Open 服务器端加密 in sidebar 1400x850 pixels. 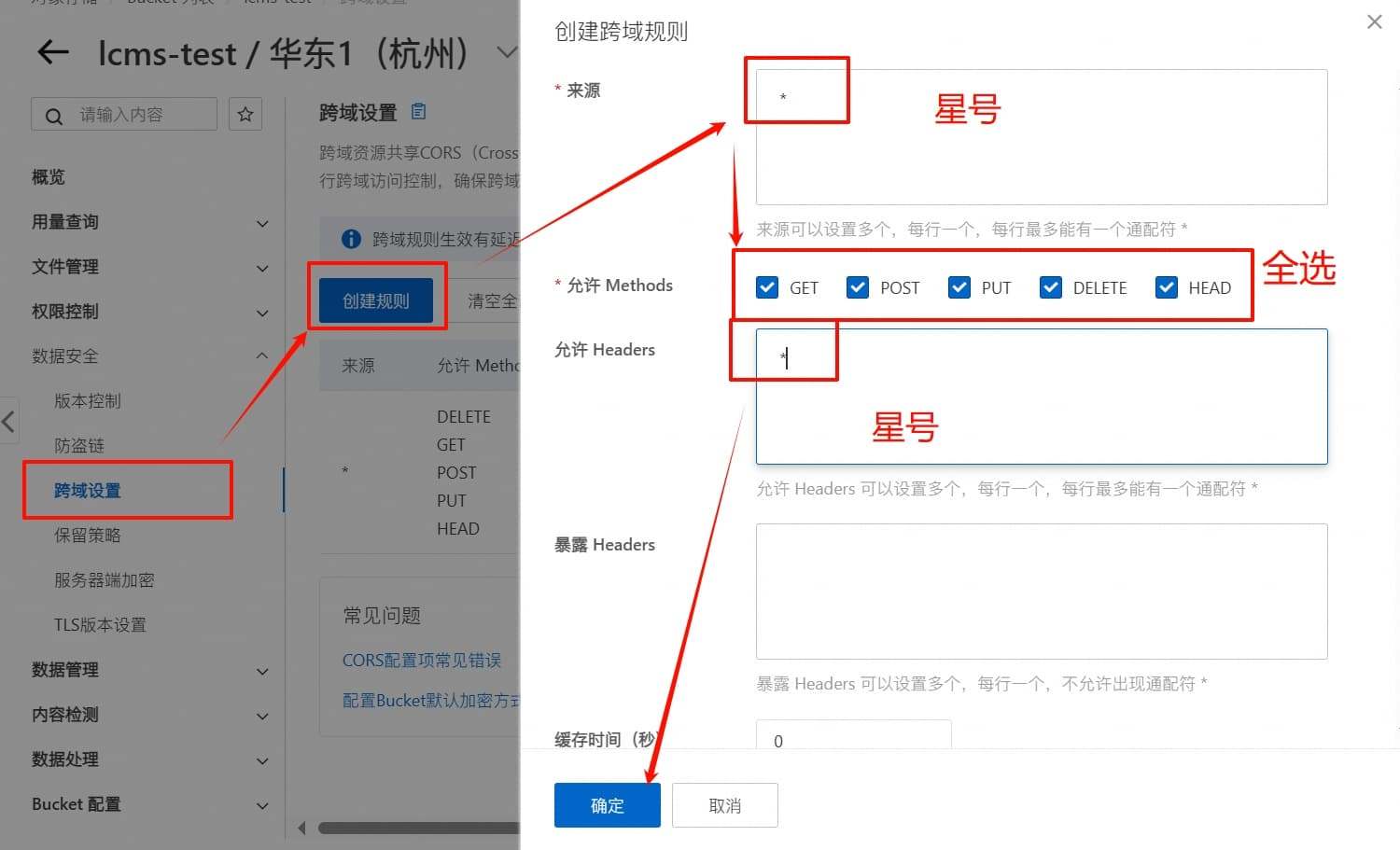pos(105,580)
